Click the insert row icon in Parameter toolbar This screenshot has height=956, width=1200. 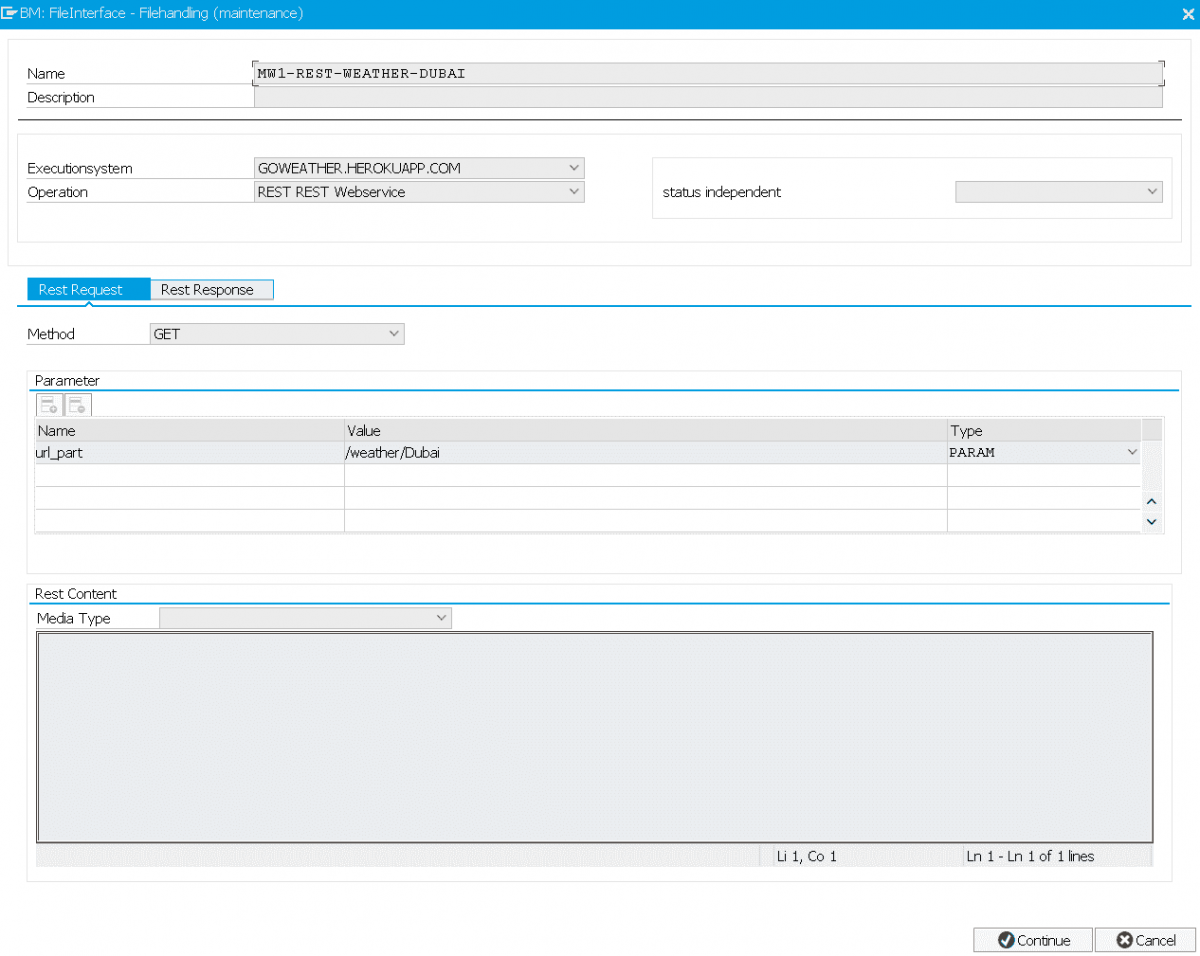[x=49, y=404]
